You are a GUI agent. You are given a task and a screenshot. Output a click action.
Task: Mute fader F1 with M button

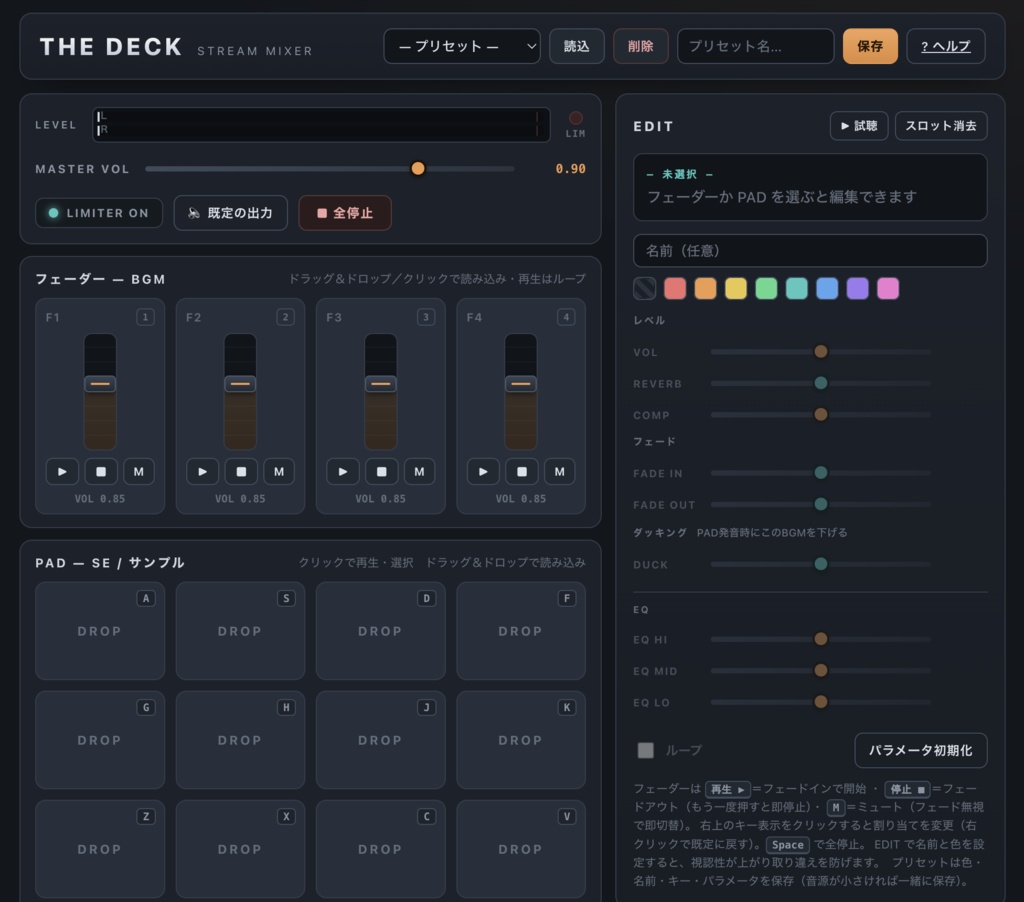click(x=138, y=472)
